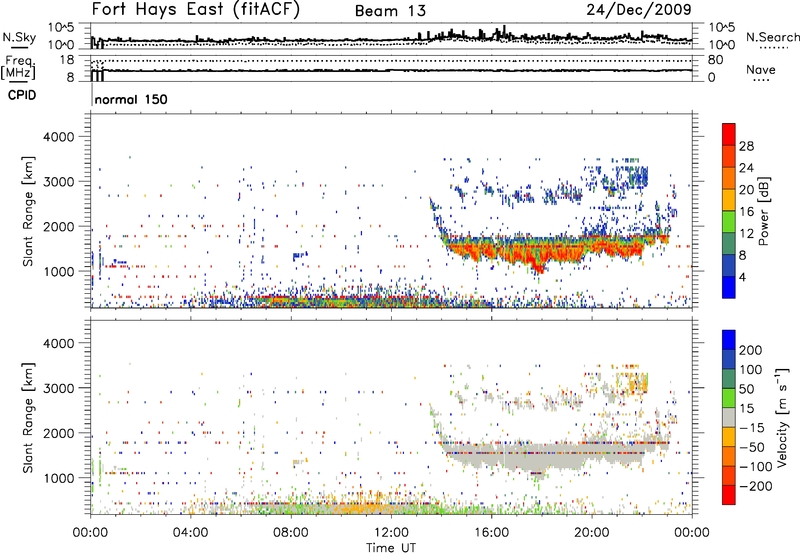Pick the gray ±15 segment of Velocity color bar

[x=729, y=417]
